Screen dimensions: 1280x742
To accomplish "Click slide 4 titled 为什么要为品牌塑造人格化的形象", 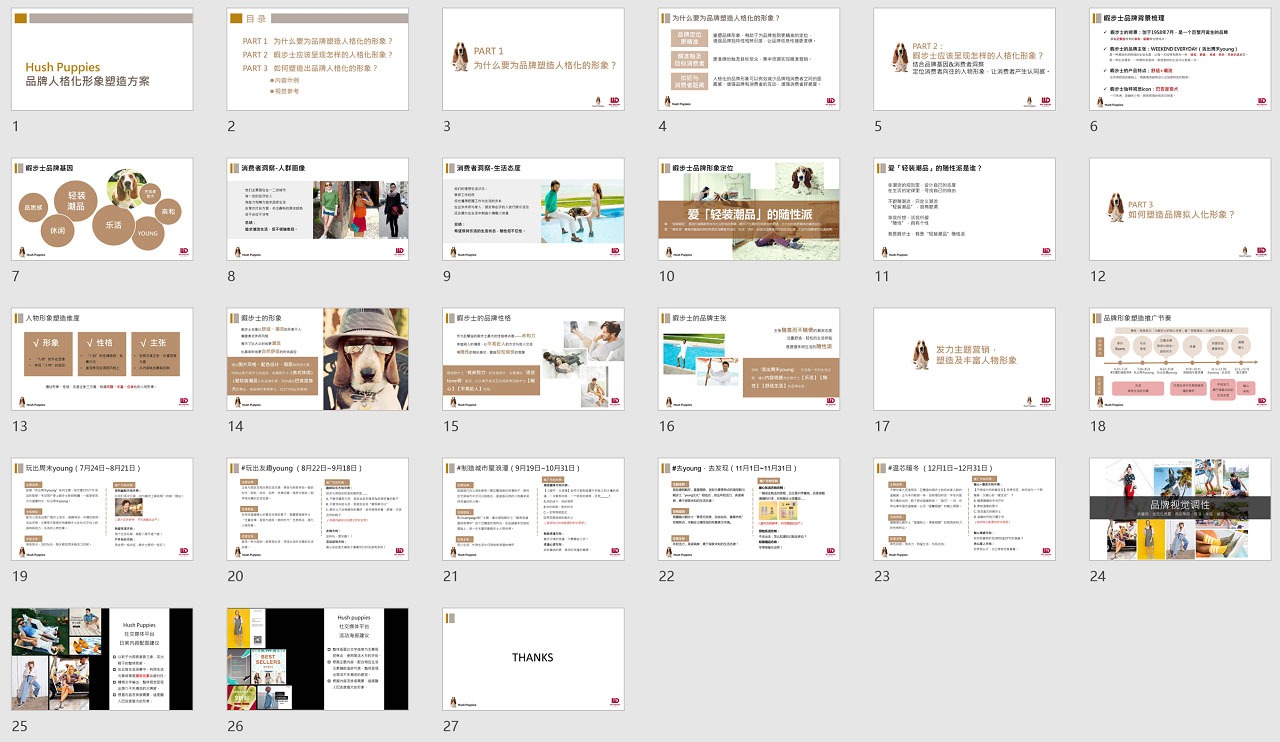I will tap(749, 59).
